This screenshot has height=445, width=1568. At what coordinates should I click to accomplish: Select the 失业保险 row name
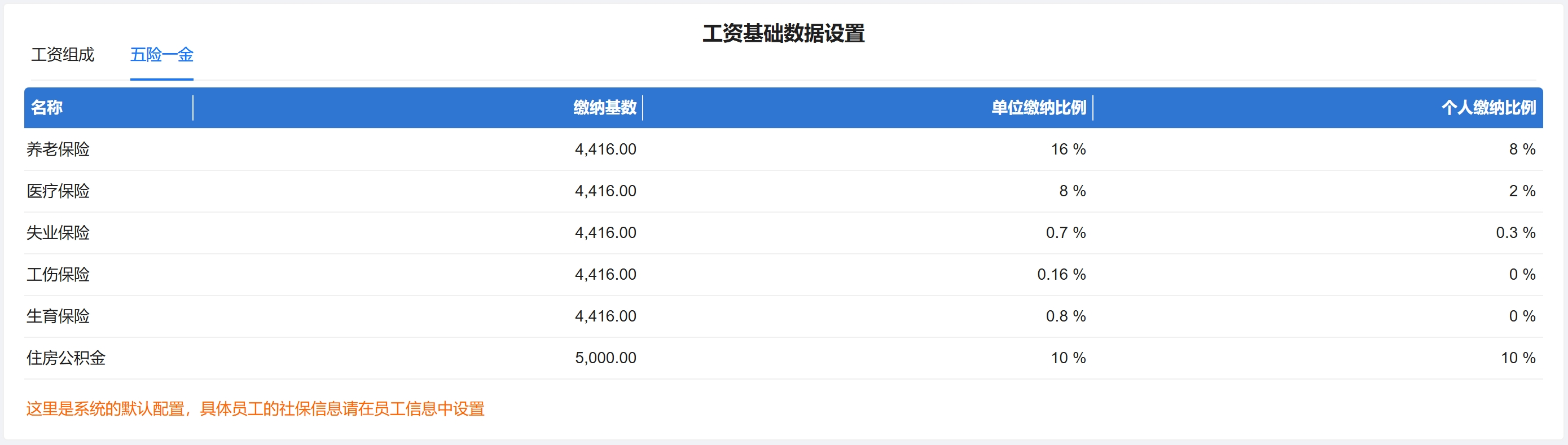point(59,232)
